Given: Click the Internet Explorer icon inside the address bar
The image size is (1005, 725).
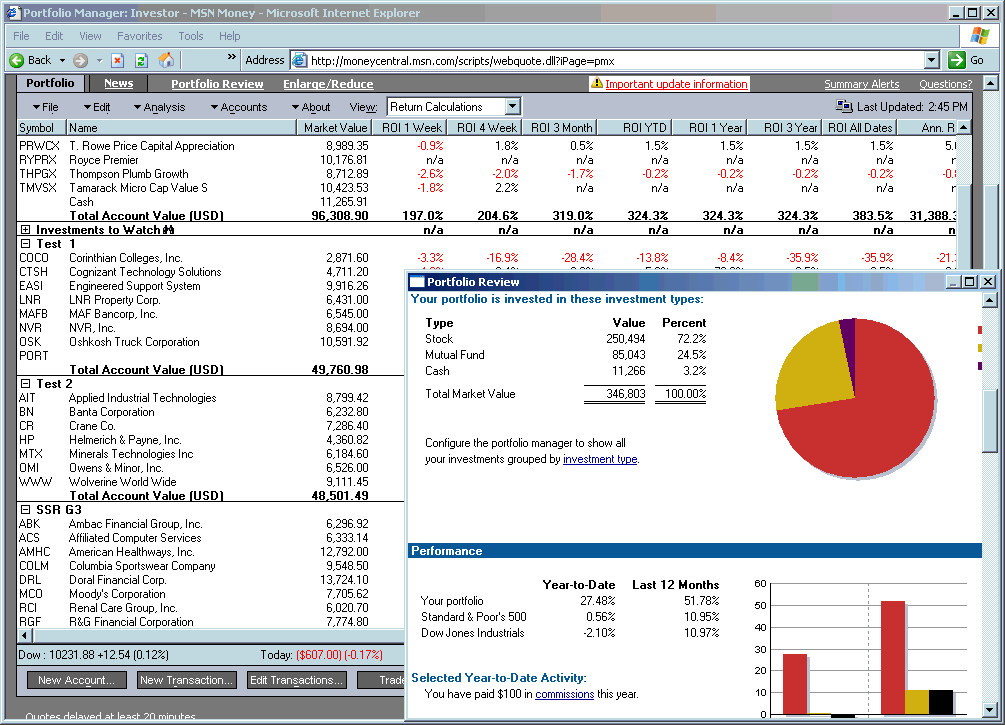Looking at the screenshot, I should tap(298, 59).
